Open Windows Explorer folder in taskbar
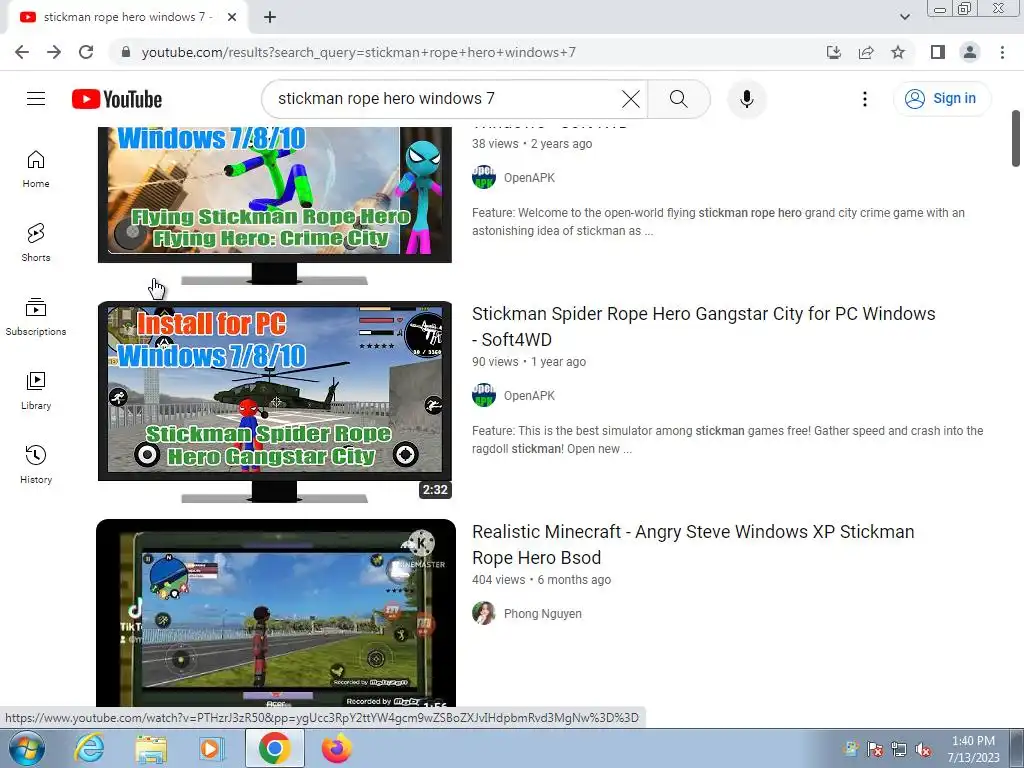1024x768 pixels. pyautogui.click(x=151, y=748)
